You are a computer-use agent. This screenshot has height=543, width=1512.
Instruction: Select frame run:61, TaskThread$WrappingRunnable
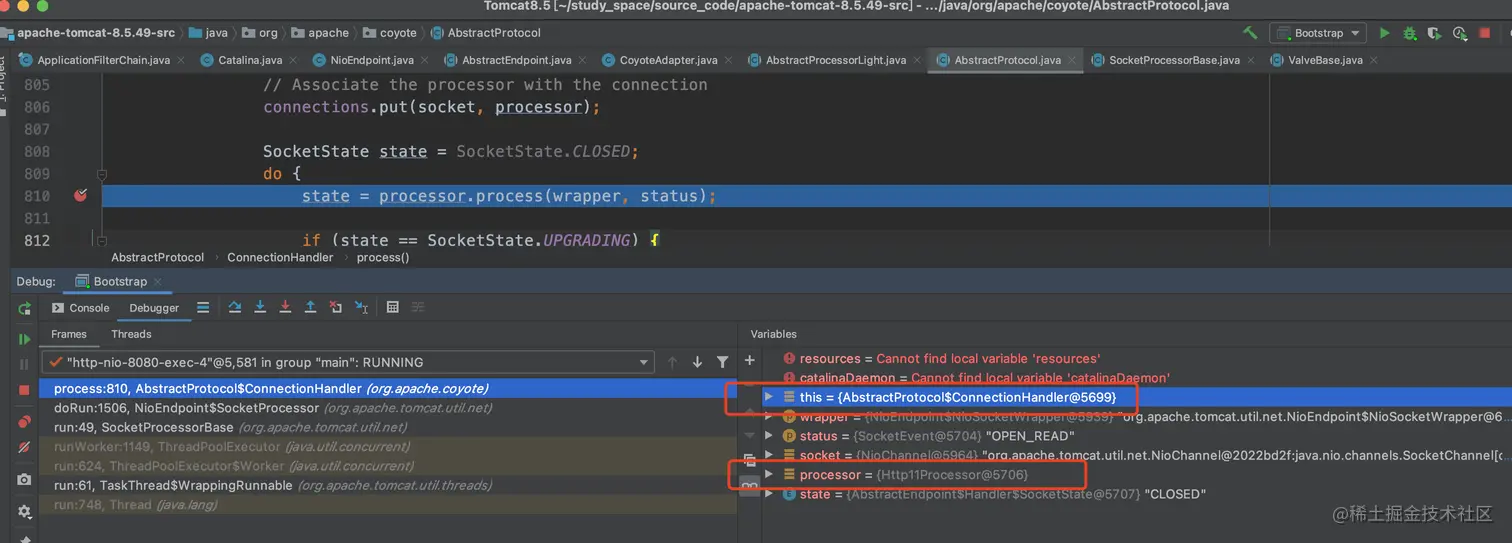(388, 485)
